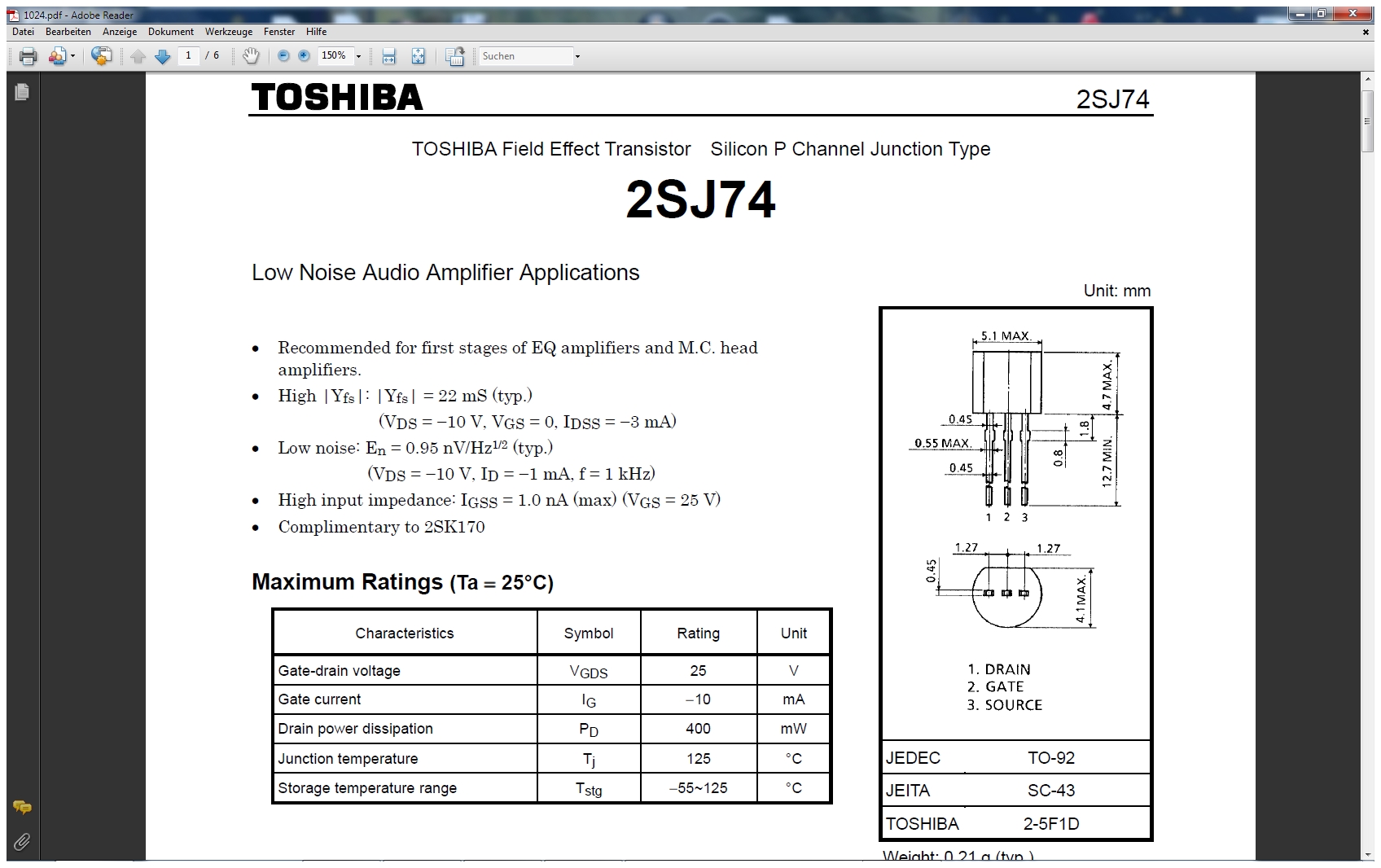Minimize the Adobe Reader window
This screenshot has height=868, width=1381.
tap(1300, 14)
